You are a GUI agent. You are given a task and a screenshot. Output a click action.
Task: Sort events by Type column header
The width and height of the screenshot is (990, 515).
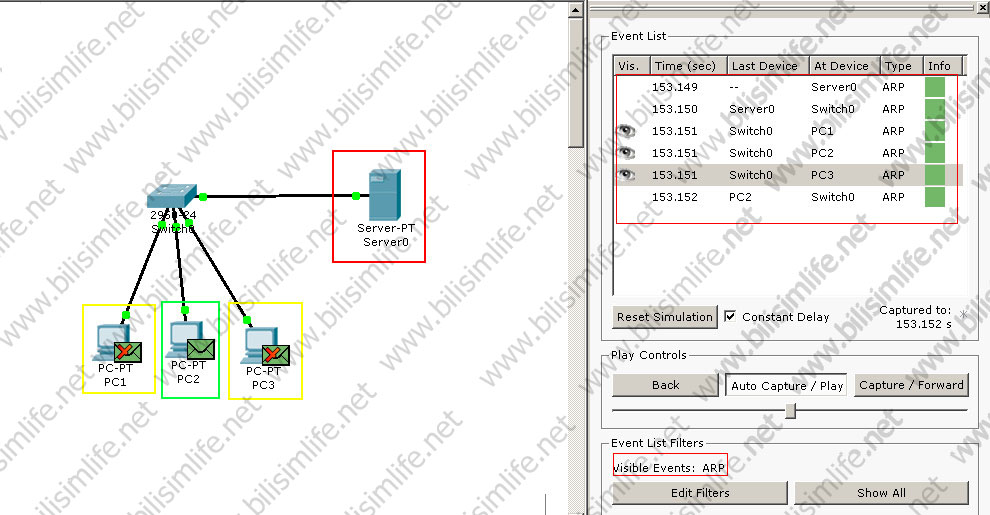900,66
